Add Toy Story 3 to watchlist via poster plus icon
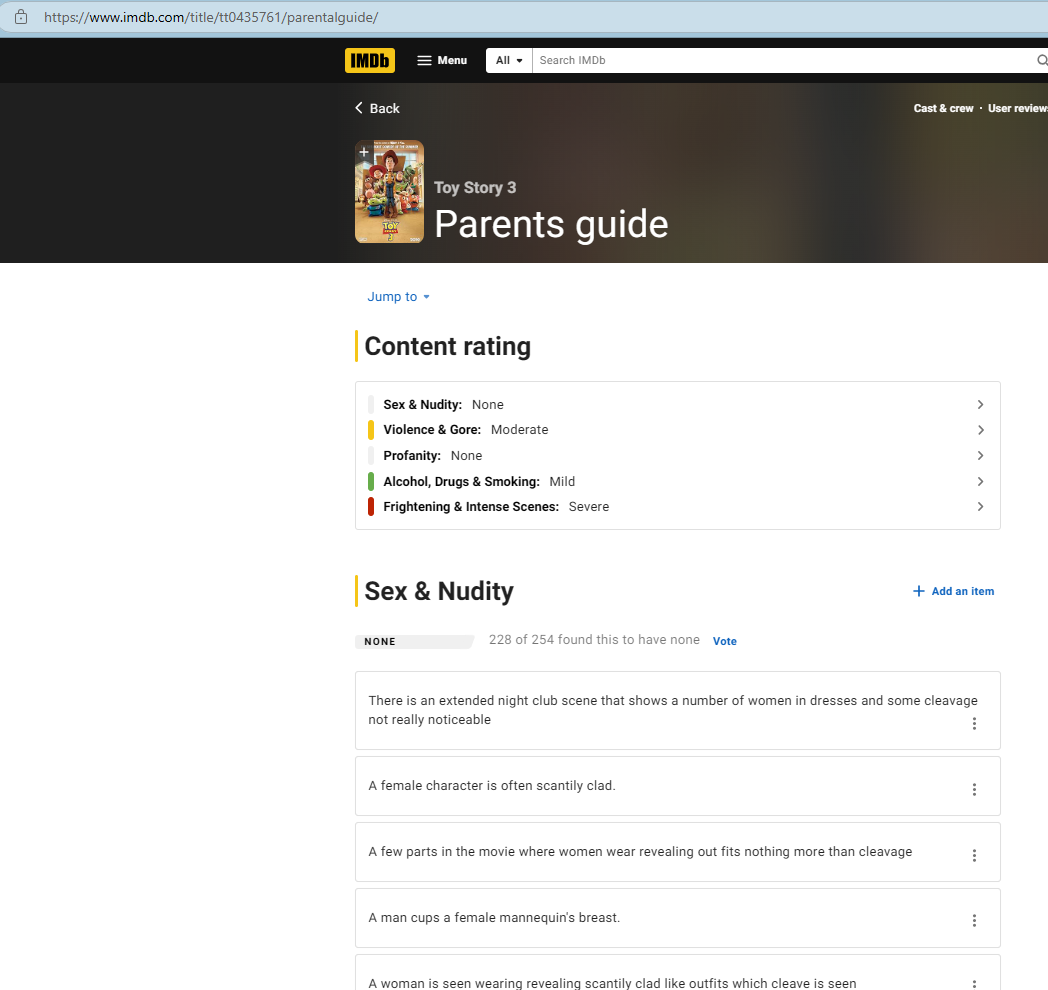Screen dimensions: 1048x990 pyautogui.click(x=363, y=152)
